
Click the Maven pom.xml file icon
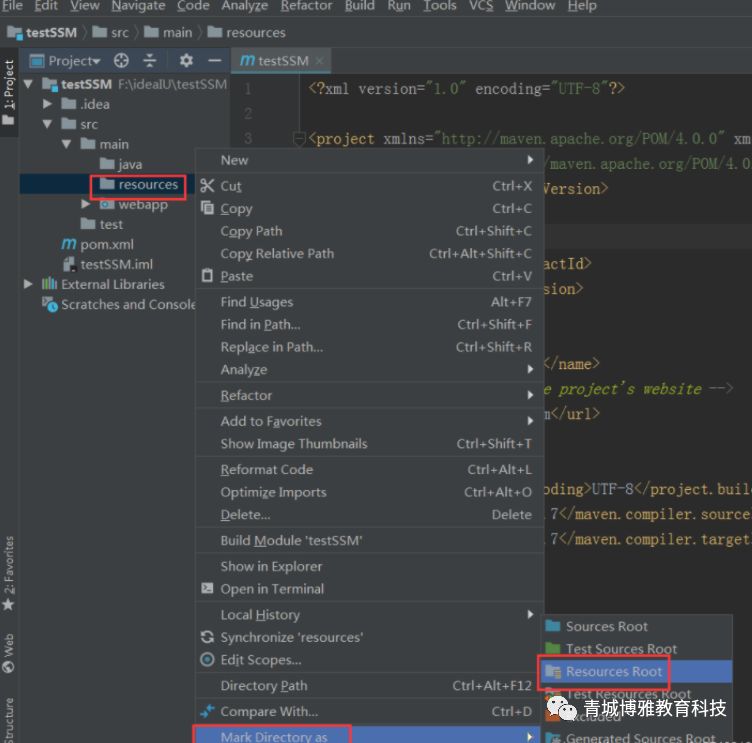tap(69, 244)
